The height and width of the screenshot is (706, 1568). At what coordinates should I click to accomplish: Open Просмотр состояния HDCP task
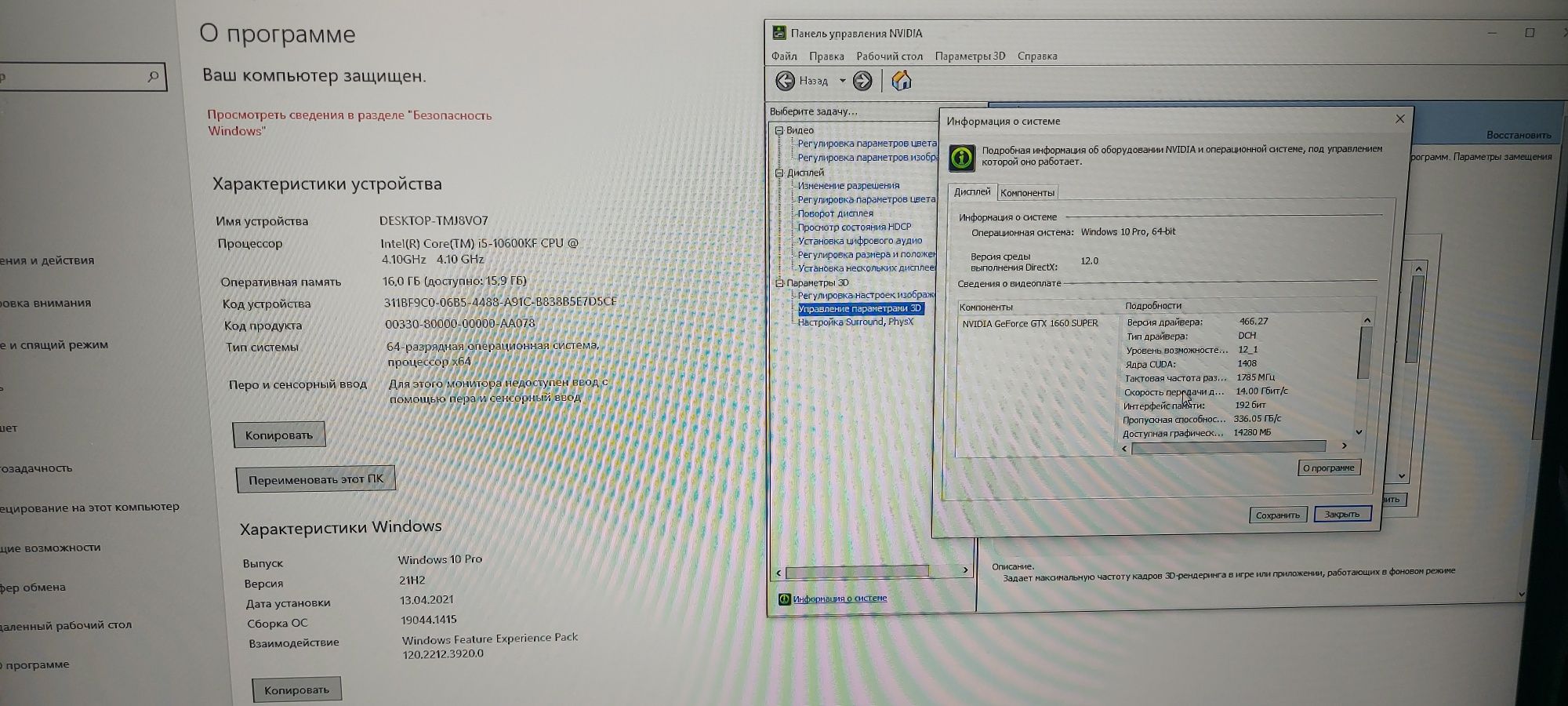click(x=855, y=227)
